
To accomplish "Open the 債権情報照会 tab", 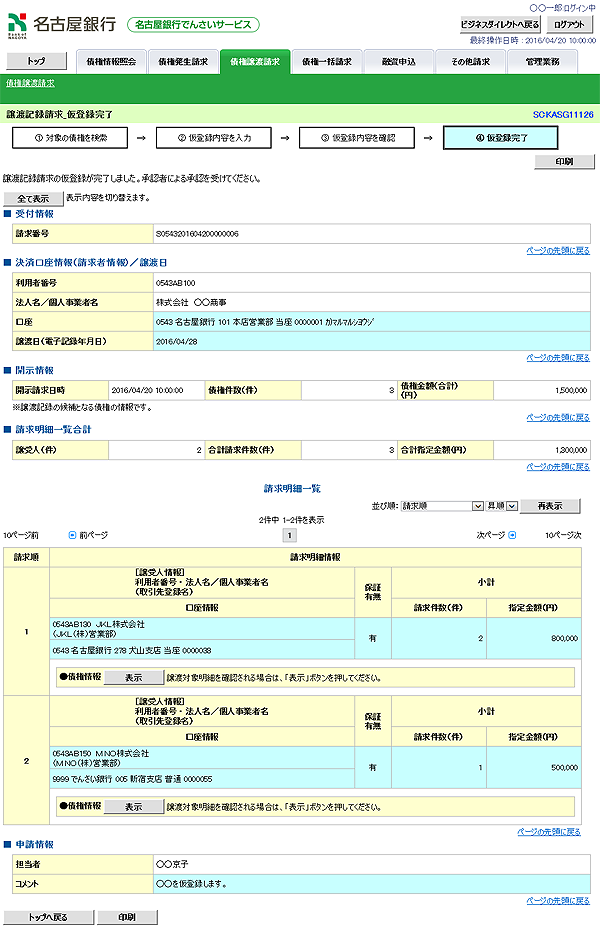I will (x=111, y=62).
